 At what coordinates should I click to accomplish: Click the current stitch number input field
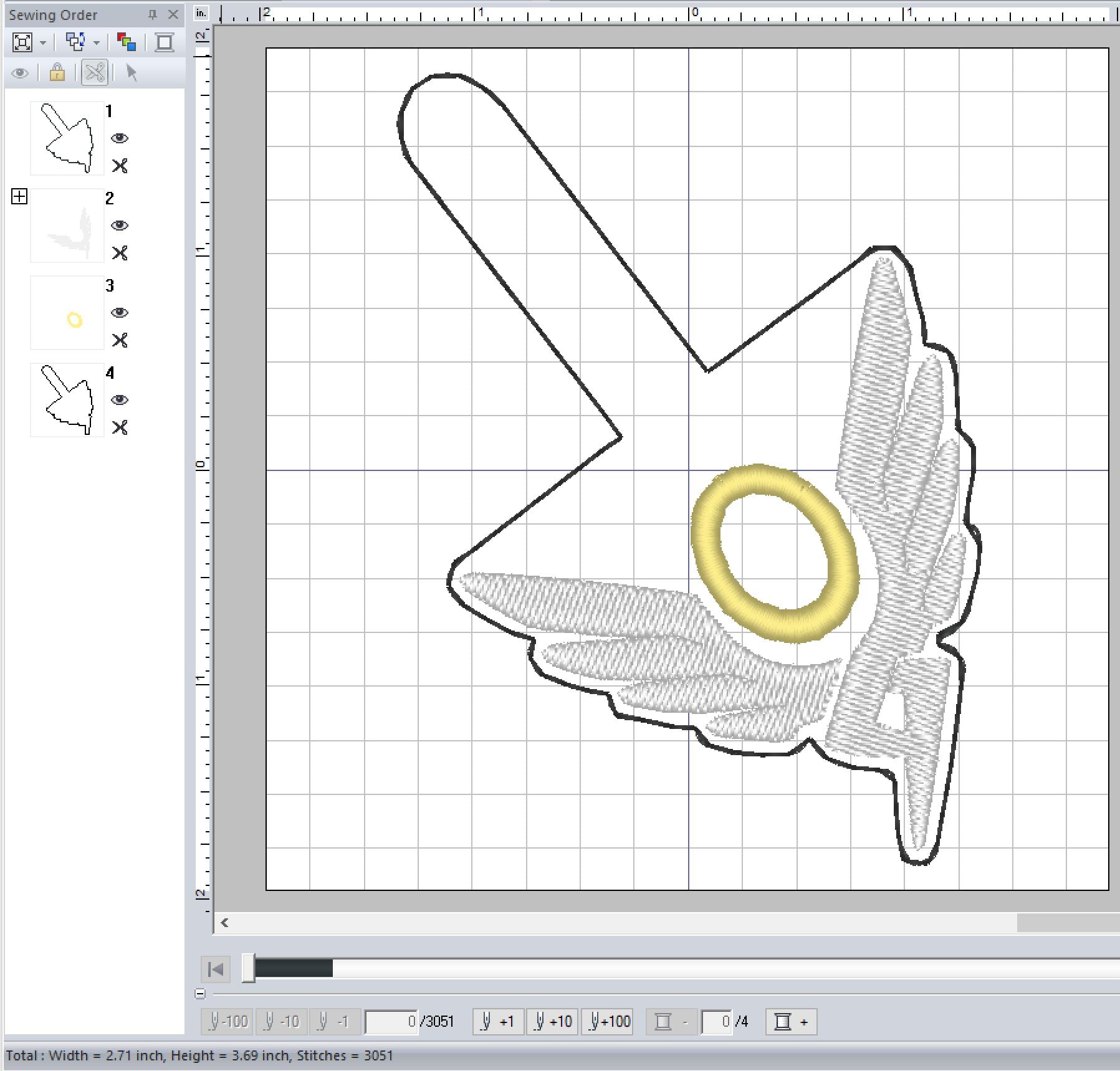391,1022
